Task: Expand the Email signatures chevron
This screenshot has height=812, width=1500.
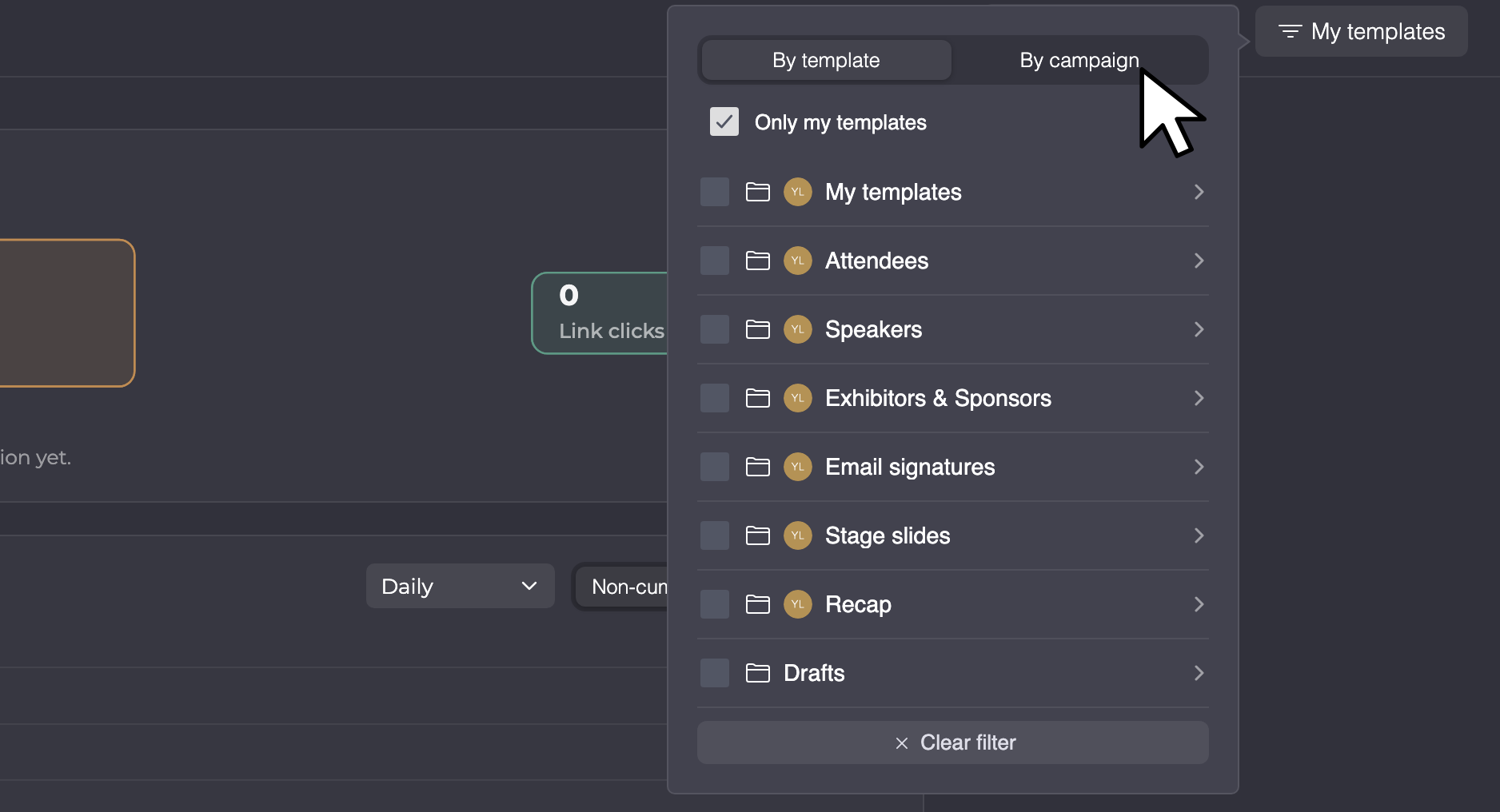Action: point(1199,467)
